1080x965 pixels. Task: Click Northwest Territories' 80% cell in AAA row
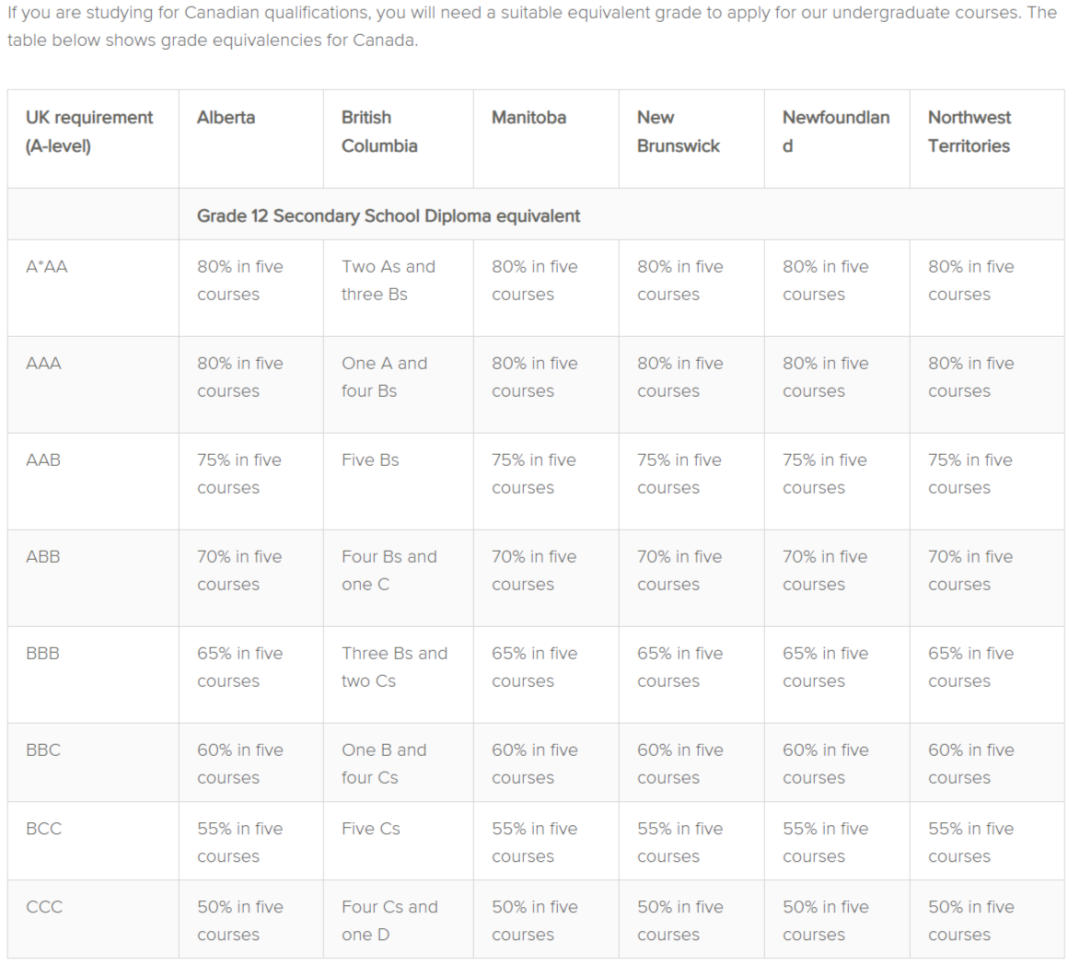pyautogui.click(x=987, y=384)
